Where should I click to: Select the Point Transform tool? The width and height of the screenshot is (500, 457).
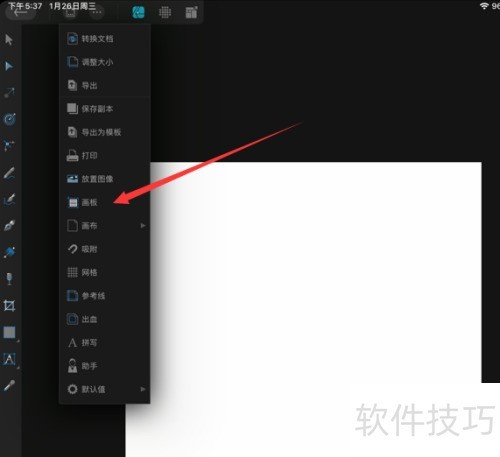pyautogui.click(x=9, y=92)
